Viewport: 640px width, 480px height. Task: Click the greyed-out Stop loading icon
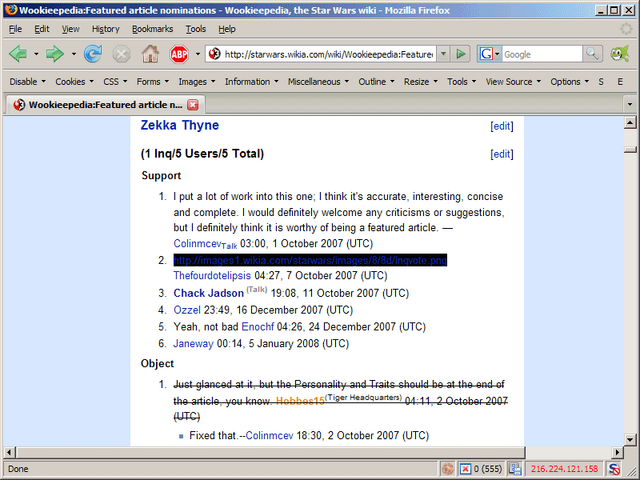point(122,54)
